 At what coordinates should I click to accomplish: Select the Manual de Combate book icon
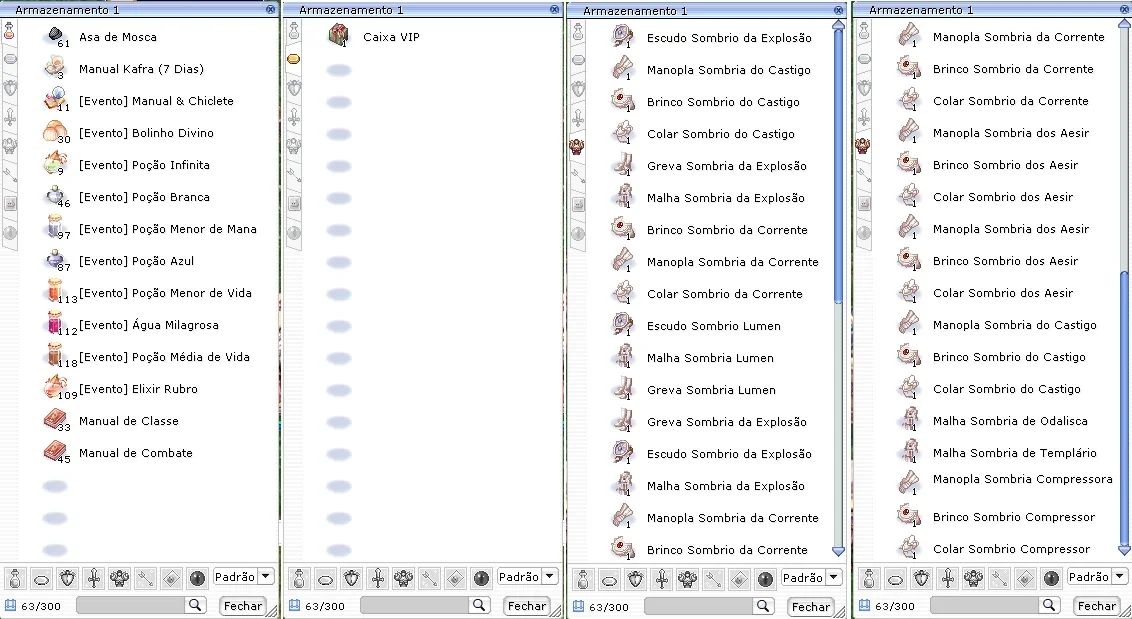pos(55,452)
